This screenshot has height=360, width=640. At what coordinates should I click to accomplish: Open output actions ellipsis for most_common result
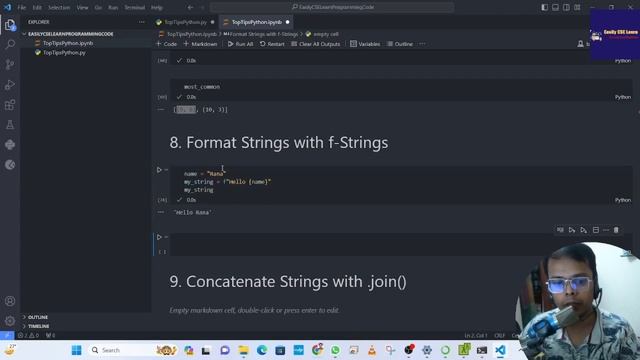coord(161,109)
